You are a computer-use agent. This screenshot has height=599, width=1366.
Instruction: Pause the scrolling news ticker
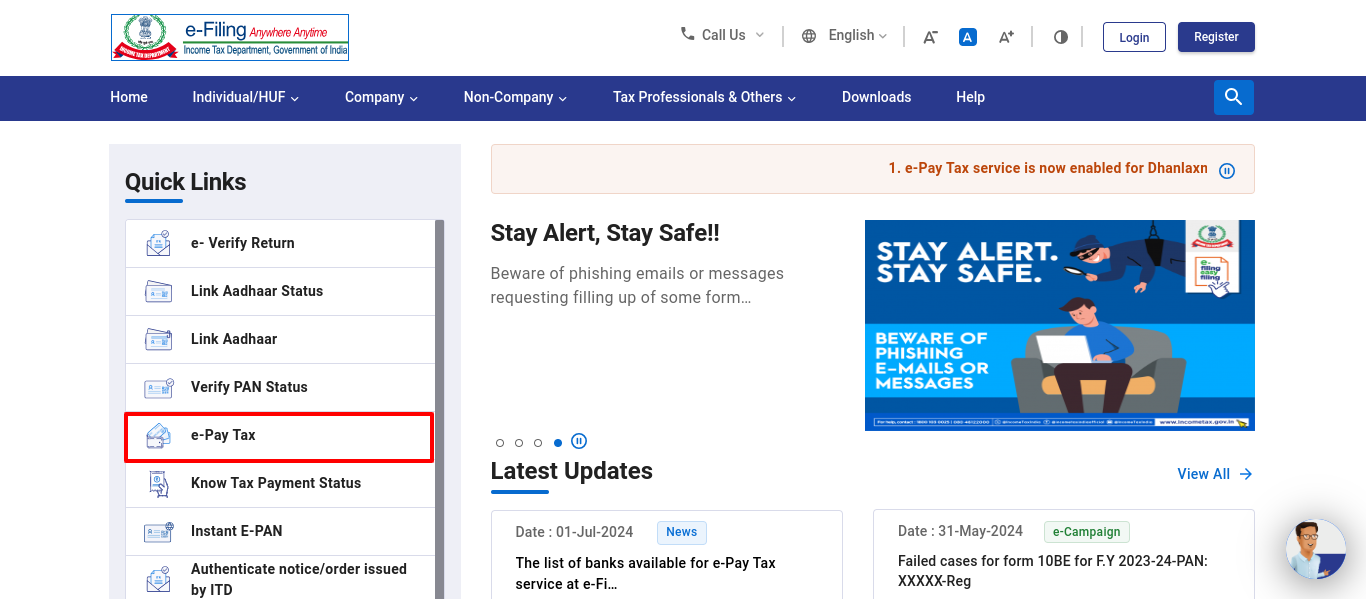point(1227,171)
